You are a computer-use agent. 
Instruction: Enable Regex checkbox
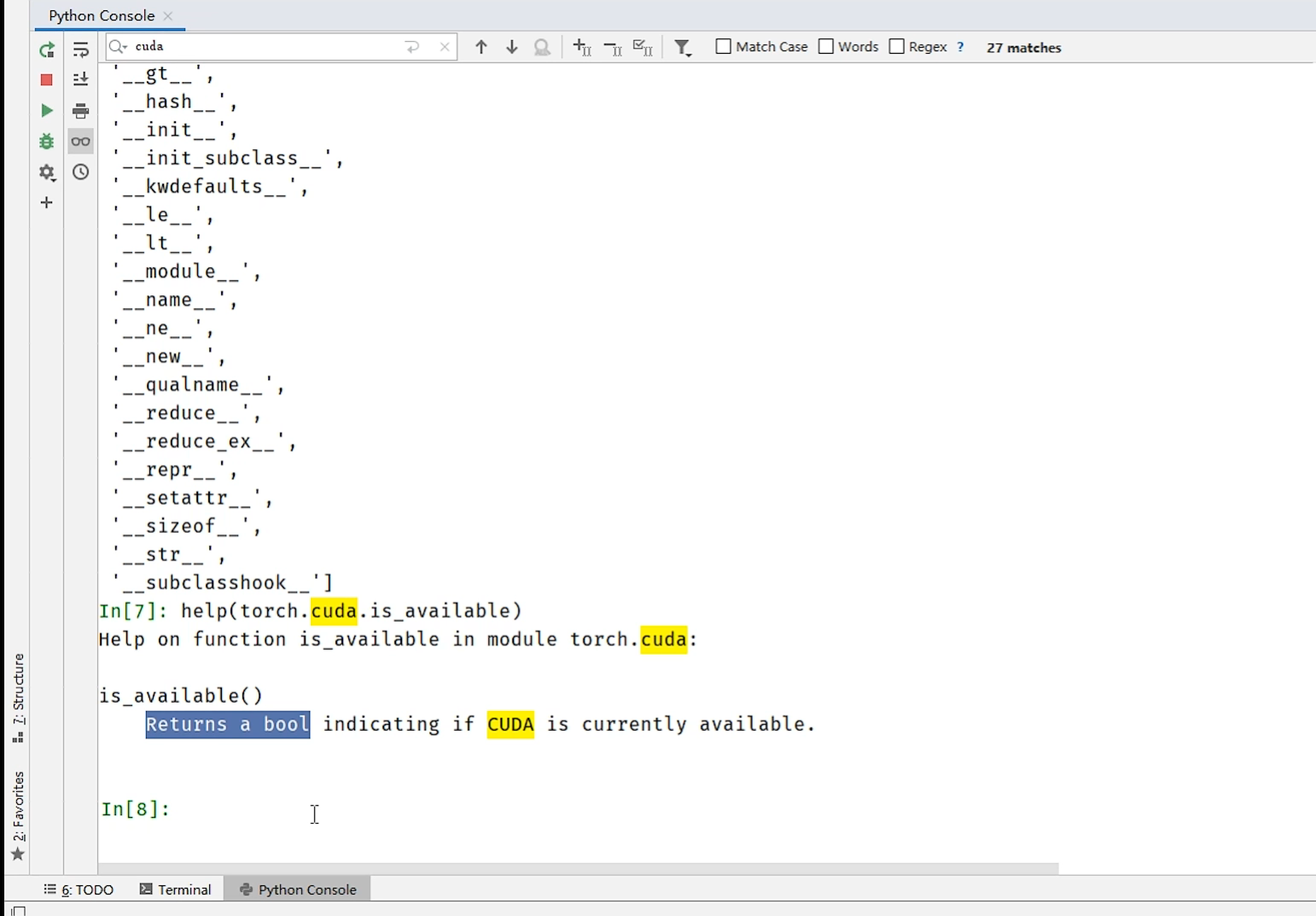pyautogui.click(x=897, y=47)
